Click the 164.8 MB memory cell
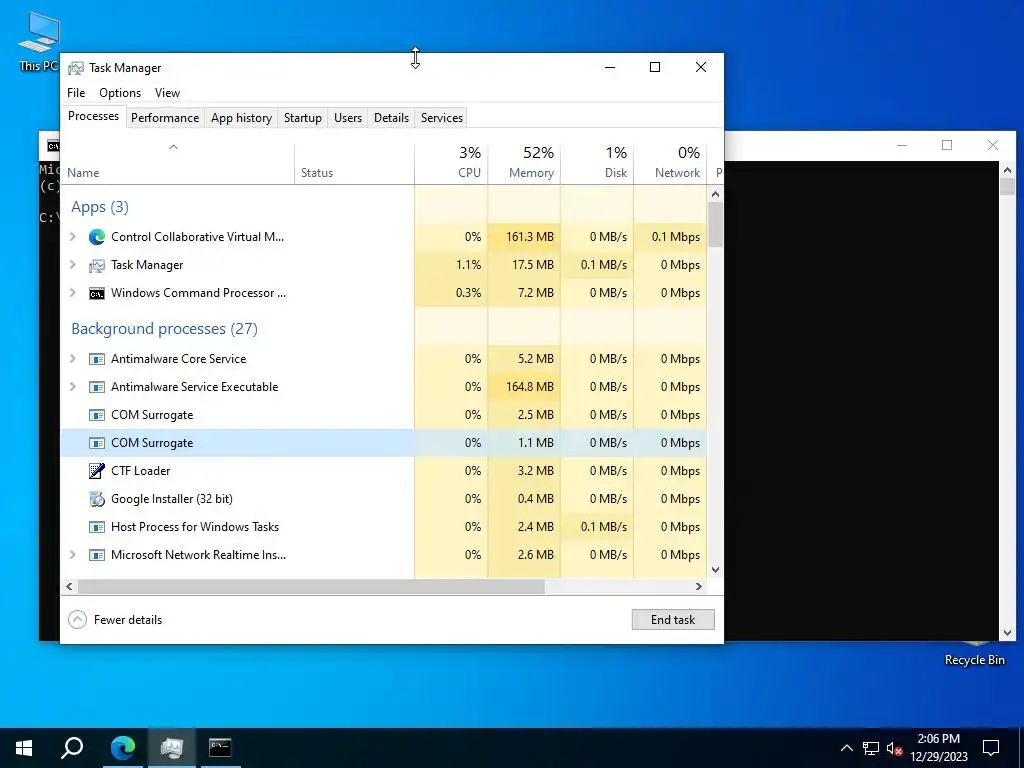1024x768 pixels. click(524, 387)
